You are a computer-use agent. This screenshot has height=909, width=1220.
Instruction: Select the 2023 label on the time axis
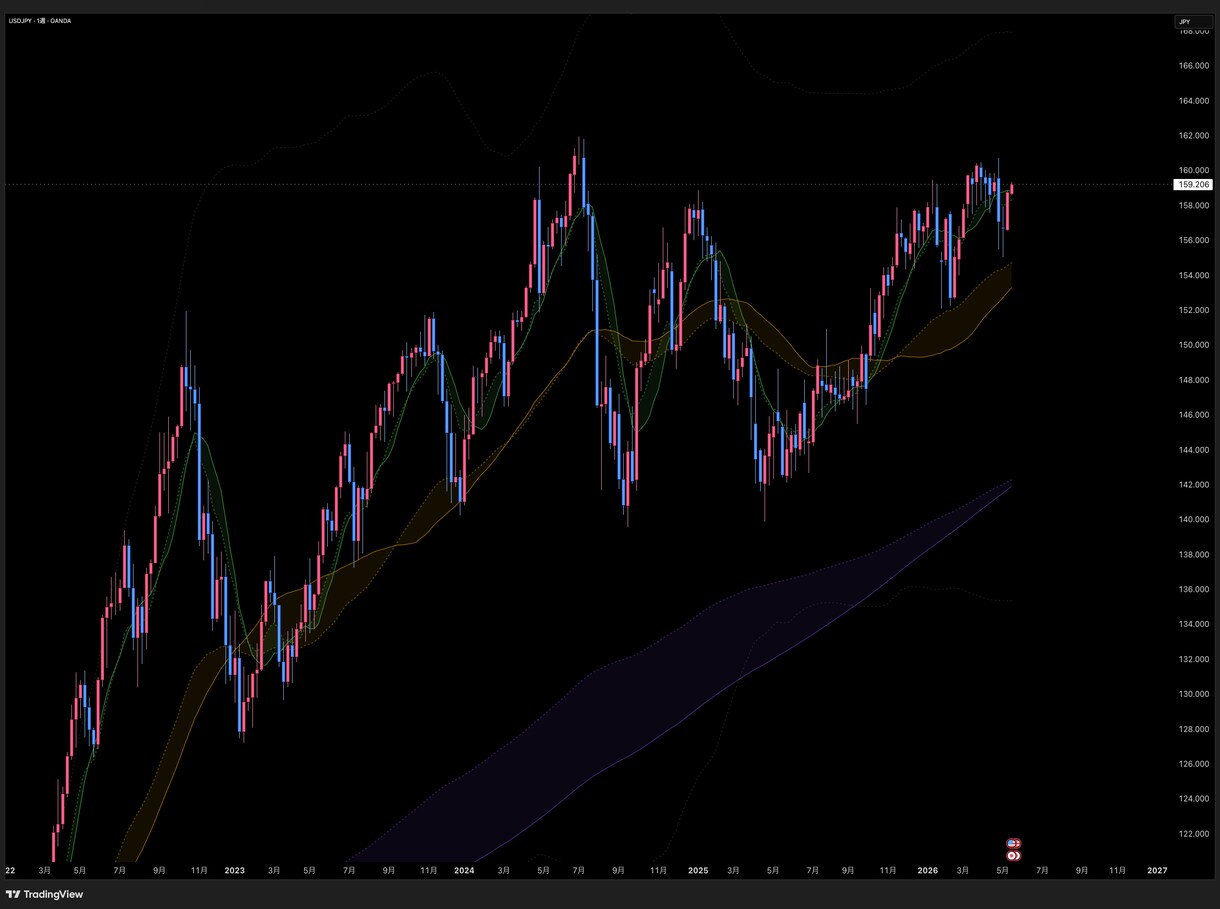coord(235,871)
